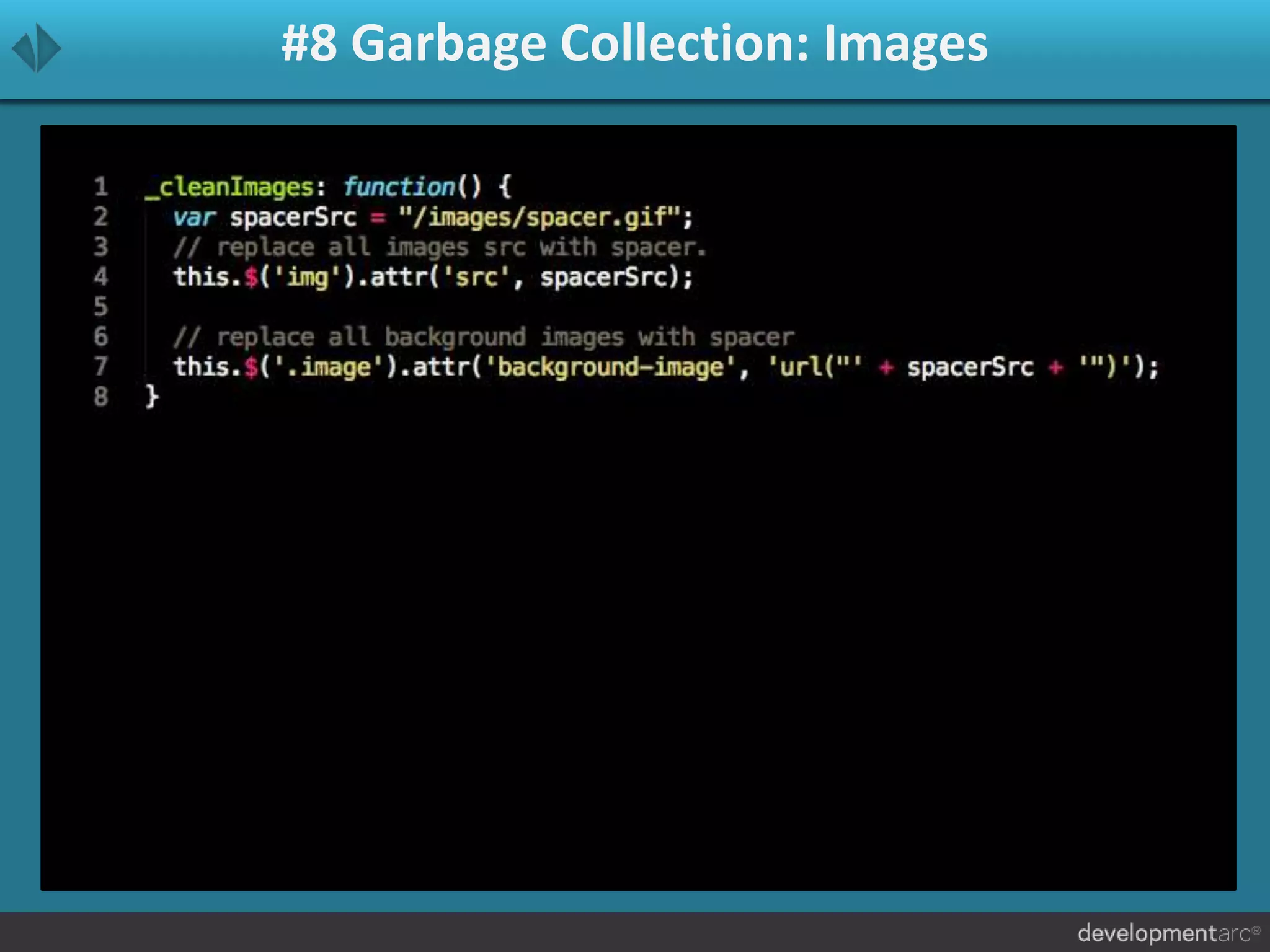Click the '_cleanImages' function name
Screen dimensions: 1270x952
pyautogui.click(x=229, y=187)
